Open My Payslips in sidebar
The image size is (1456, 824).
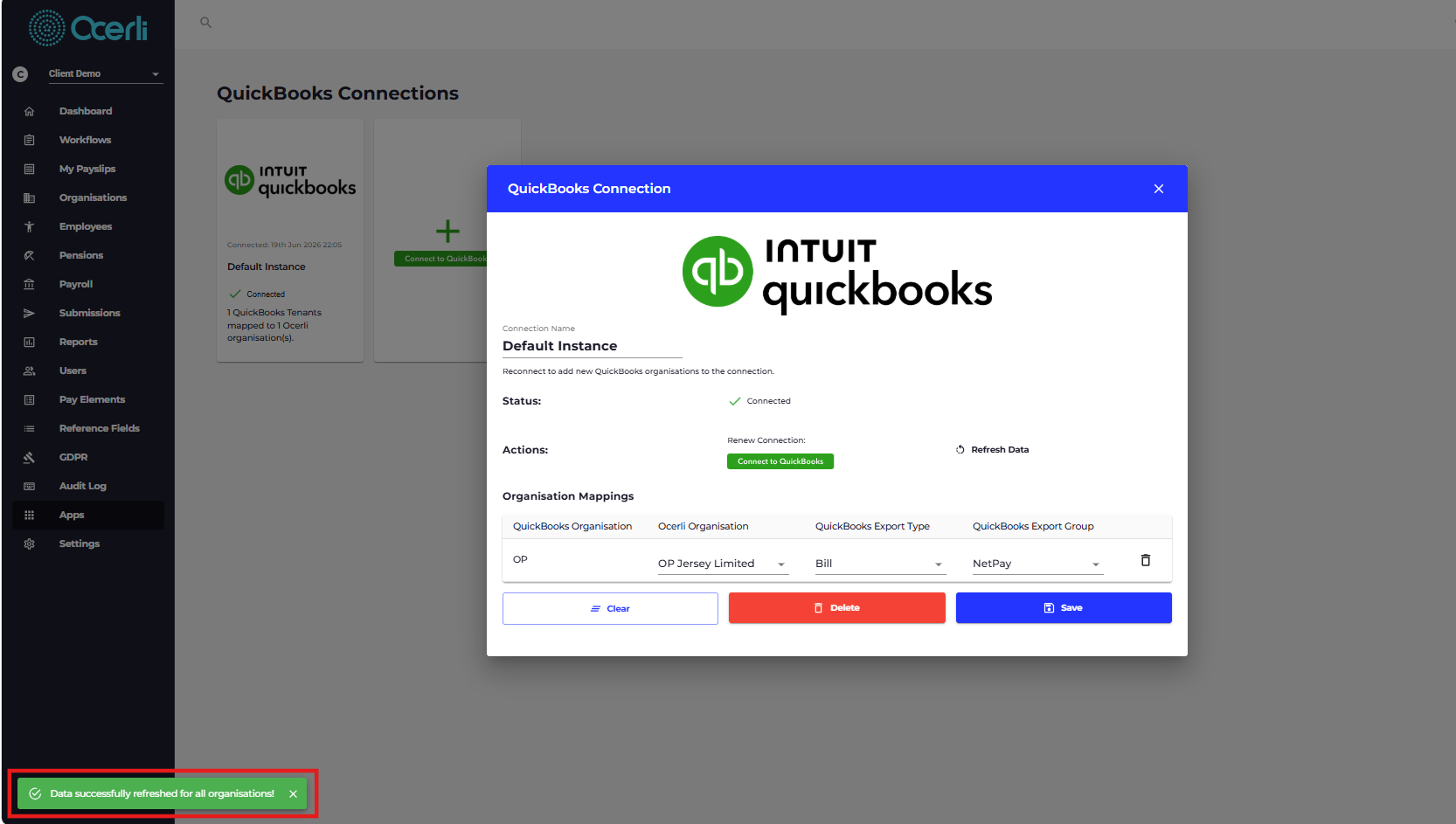[87, 169]
